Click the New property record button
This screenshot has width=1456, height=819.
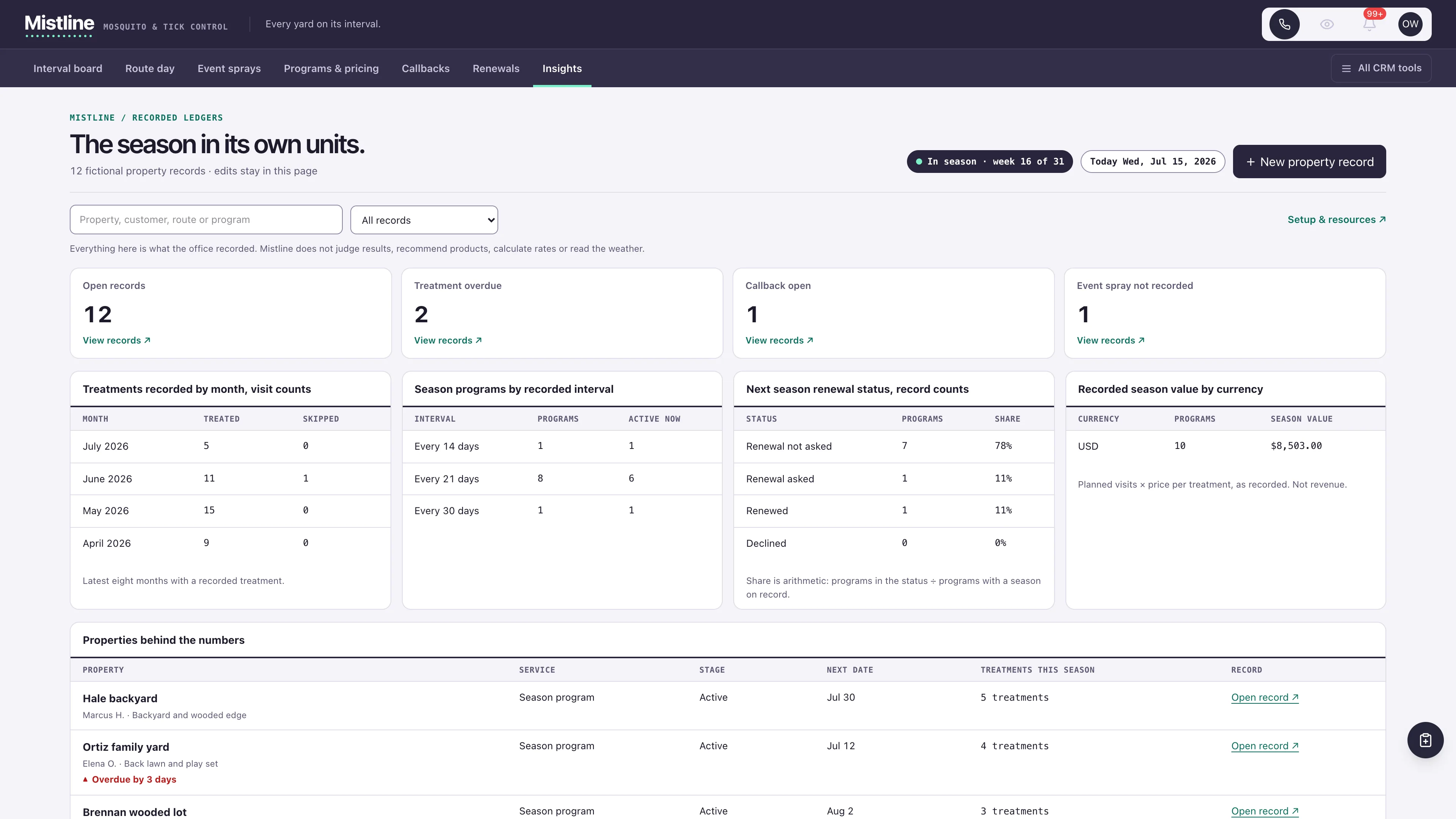1309,162
